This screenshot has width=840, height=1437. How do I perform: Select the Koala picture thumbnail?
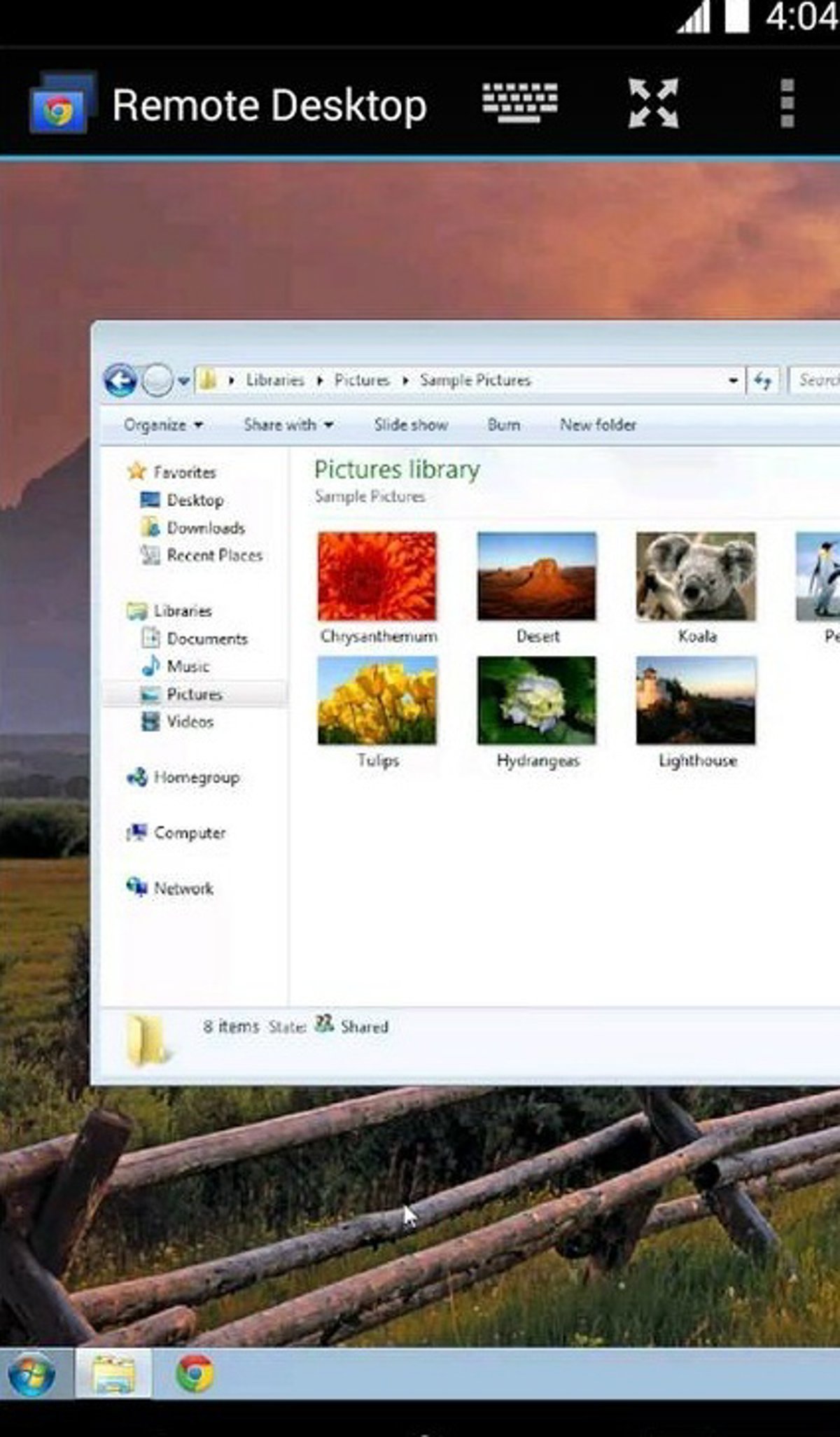696,577
